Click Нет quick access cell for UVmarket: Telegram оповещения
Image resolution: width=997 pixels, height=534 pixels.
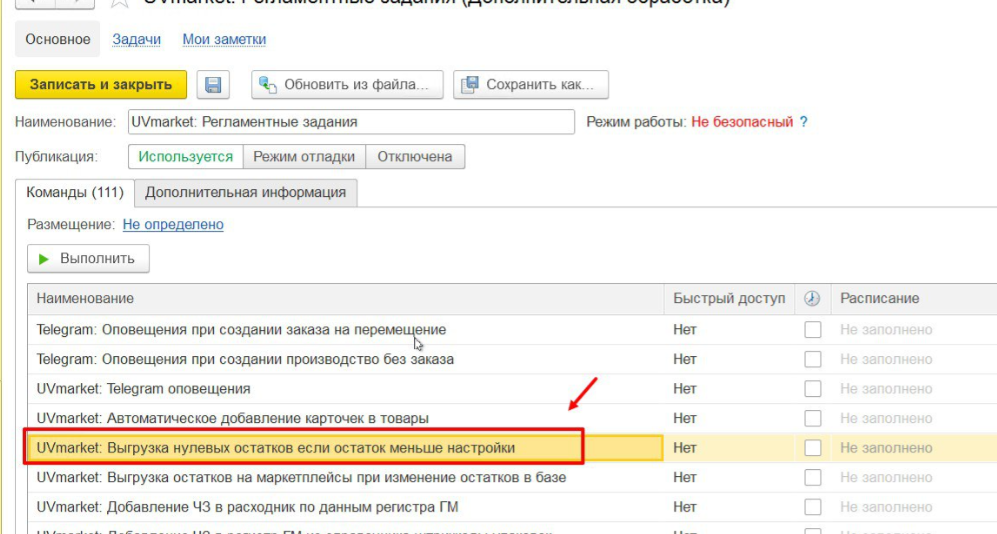click(729, 389)
